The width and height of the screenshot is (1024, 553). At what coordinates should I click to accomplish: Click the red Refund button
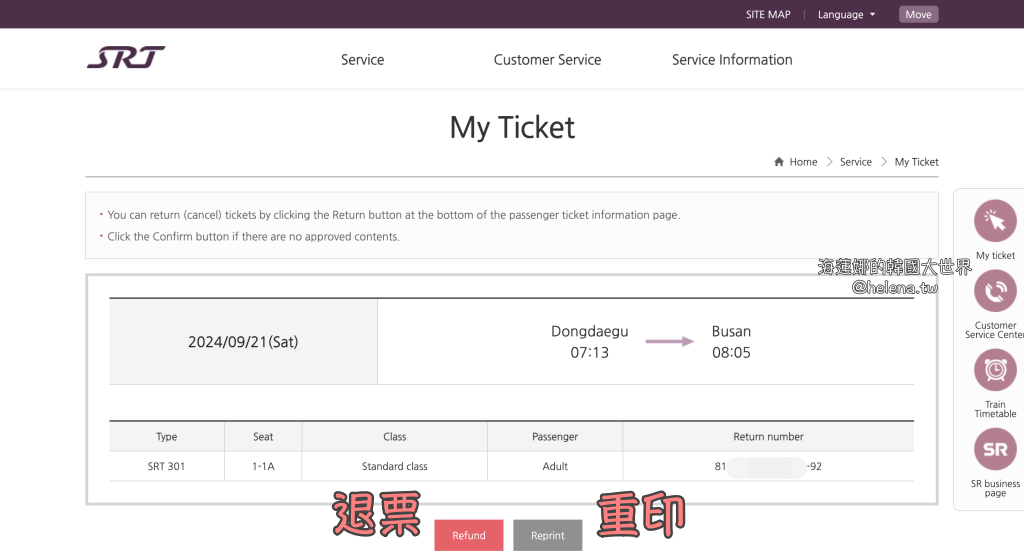pos(468,535)
